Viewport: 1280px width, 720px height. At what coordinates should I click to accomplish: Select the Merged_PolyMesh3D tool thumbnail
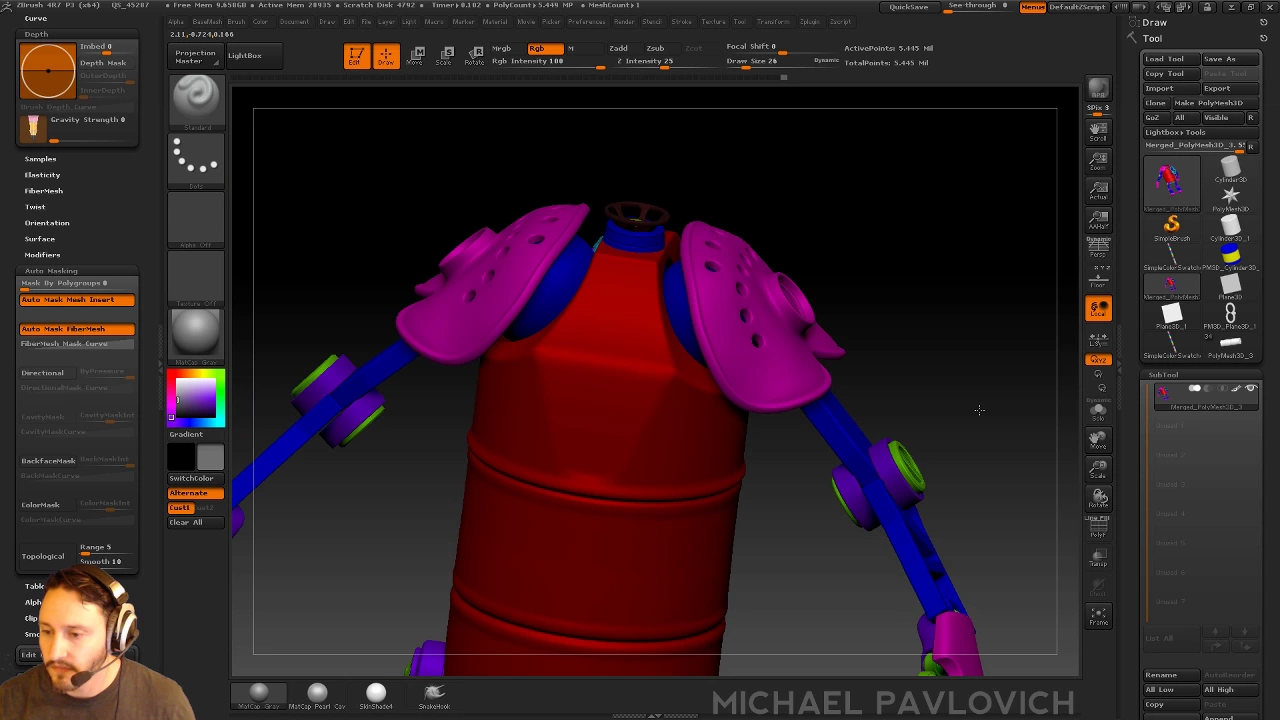coord(1170,183)
